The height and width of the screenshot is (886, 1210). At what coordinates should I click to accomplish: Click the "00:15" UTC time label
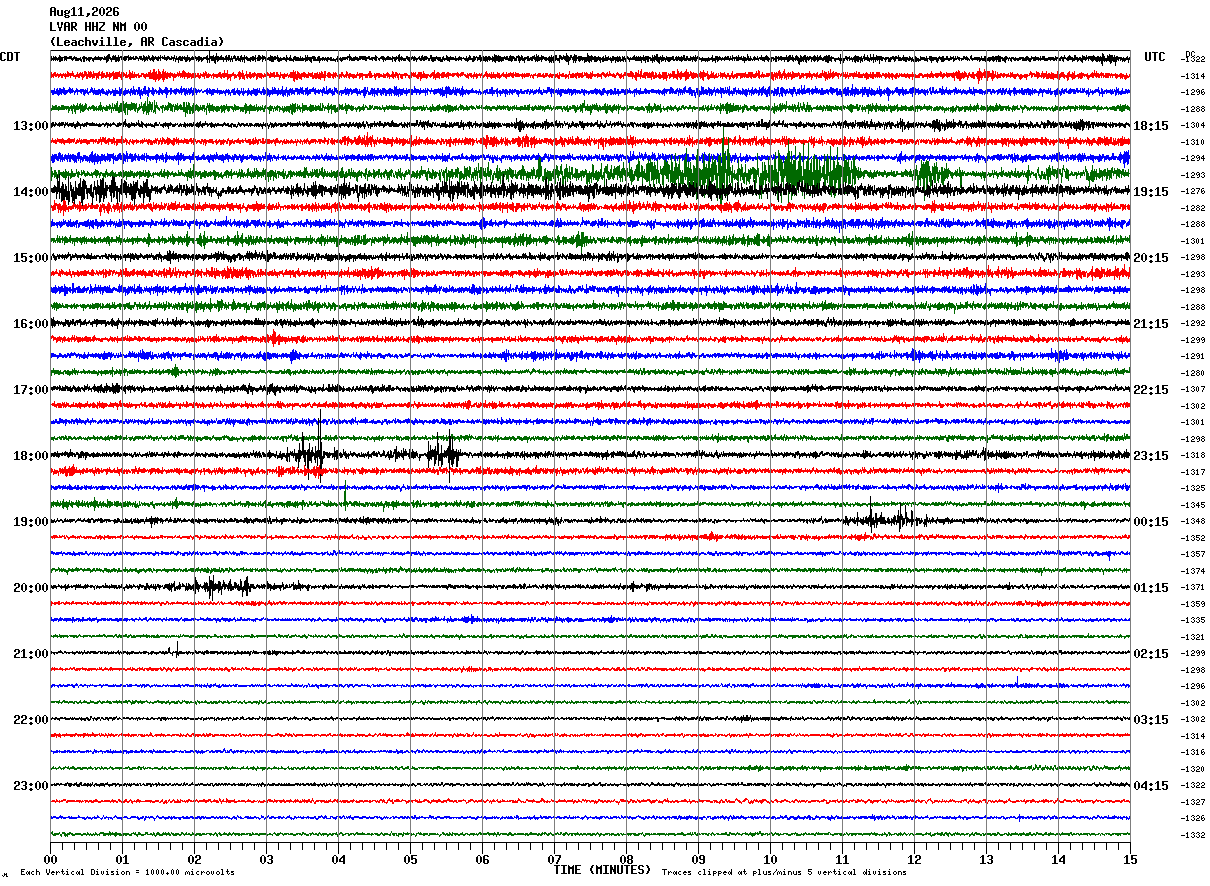click(x=1151, y=522)
